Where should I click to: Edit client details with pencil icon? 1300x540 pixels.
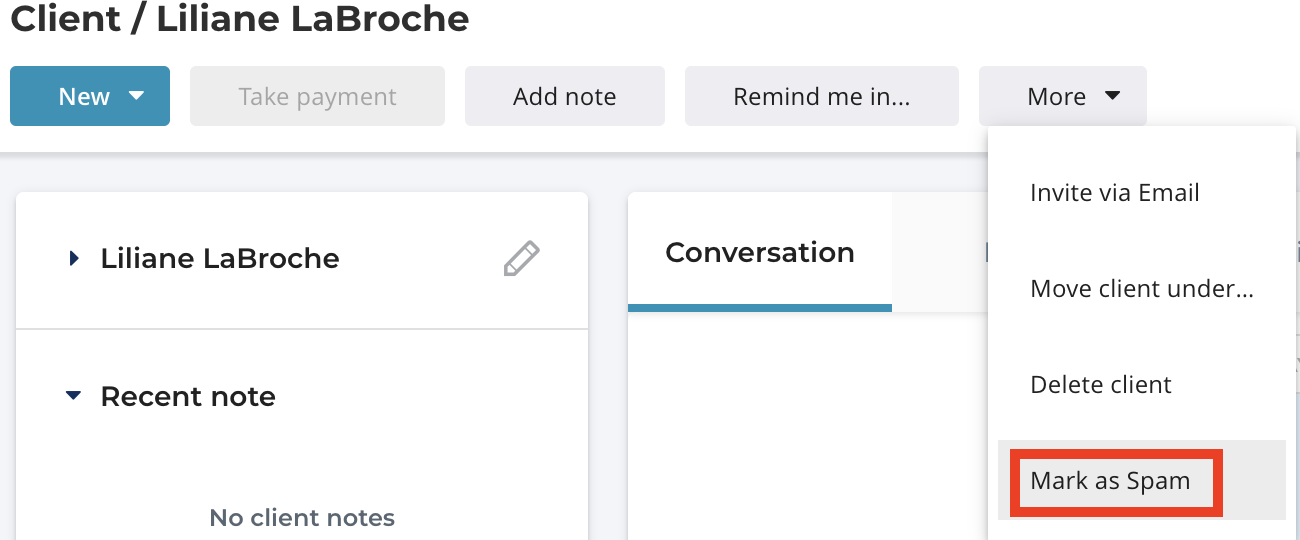coord(521,258)
